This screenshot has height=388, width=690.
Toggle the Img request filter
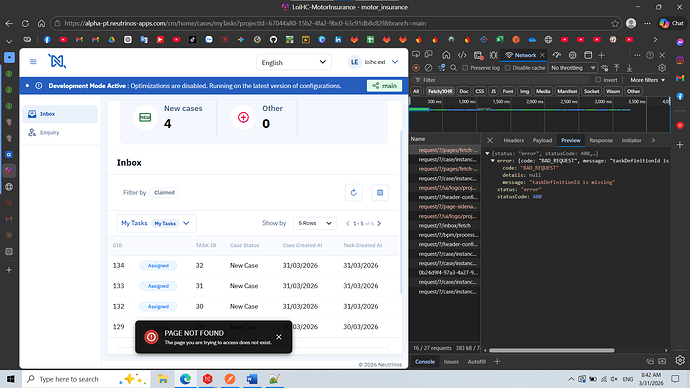click(524, 91)
